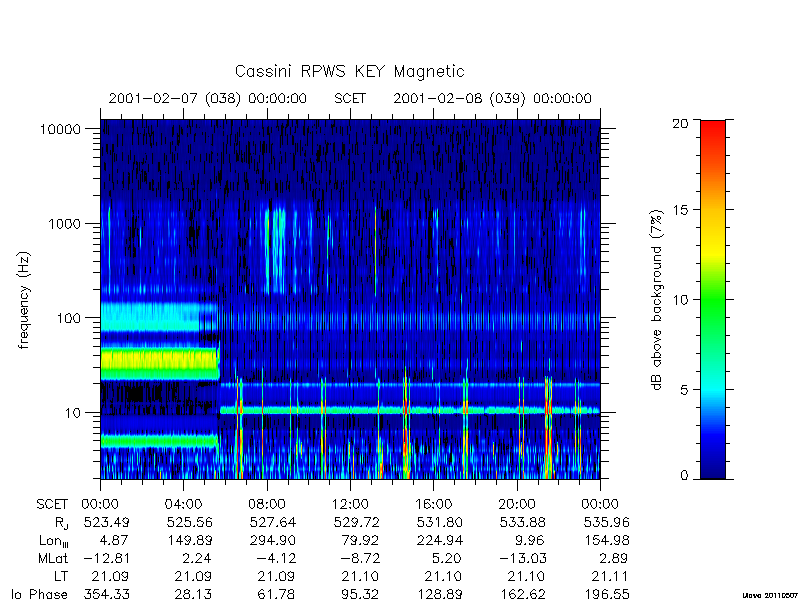This screenshot has height=600, width=800.
Task: Select Io Phase value "95.32"
Action: 360,594
